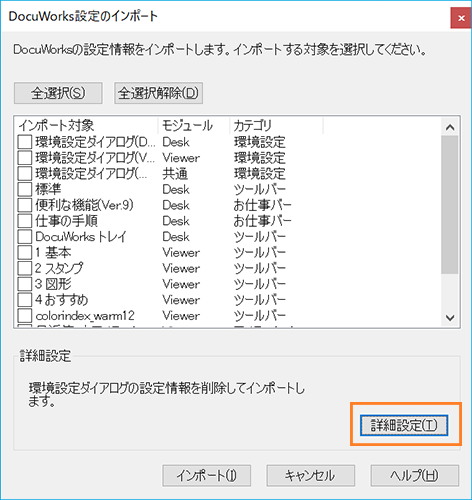This screenshot has height=500, width=472.
Task: Click the キャンセル button
Action: (x=310, y=475)
